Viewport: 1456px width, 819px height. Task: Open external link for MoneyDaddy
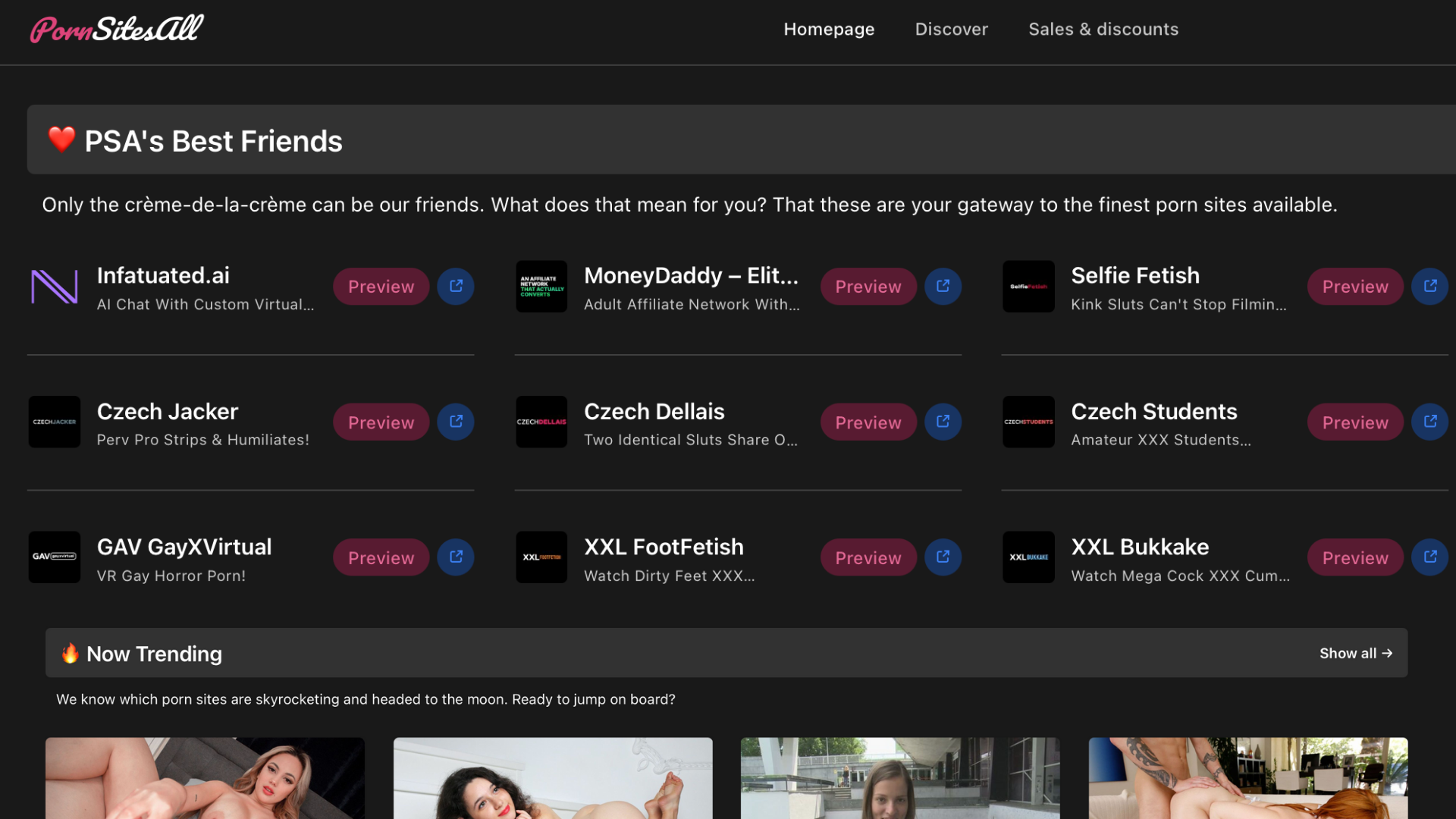tap(943, 287)
